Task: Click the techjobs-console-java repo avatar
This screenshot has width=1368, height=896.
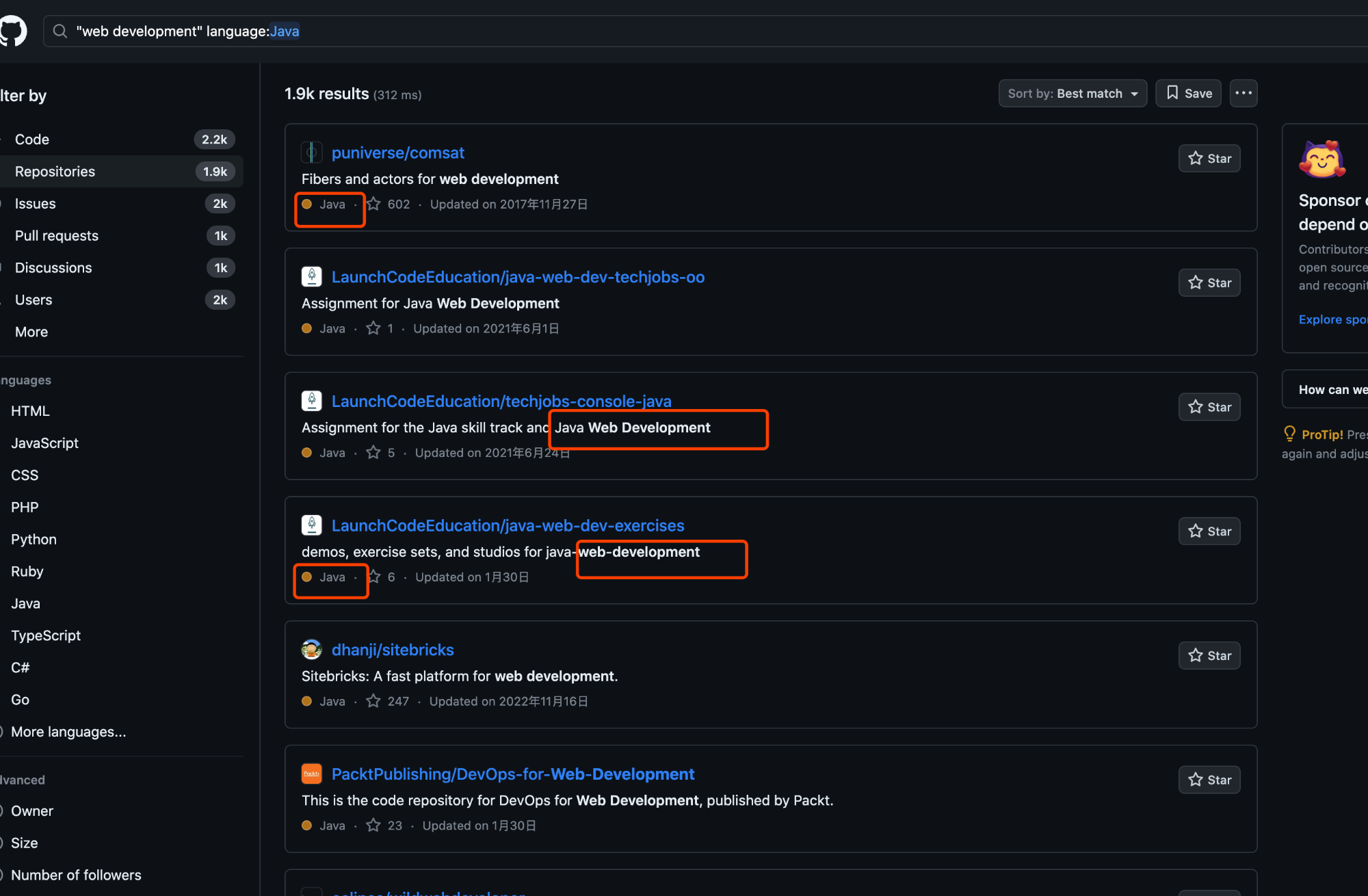Action: click(312, 401)
